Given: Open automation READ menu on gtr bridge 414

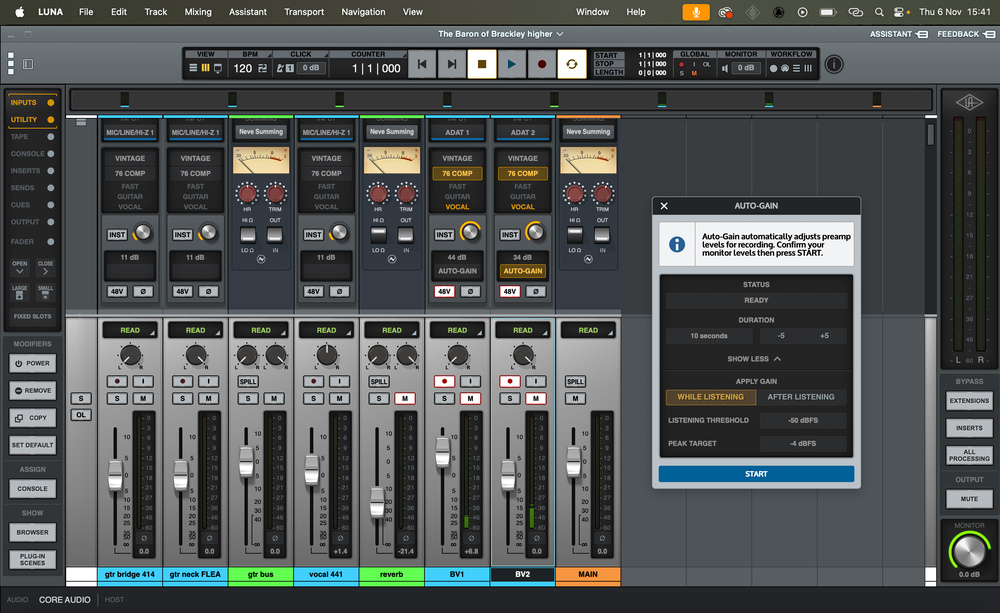Looking at the screenshot, I should (130, 330).
